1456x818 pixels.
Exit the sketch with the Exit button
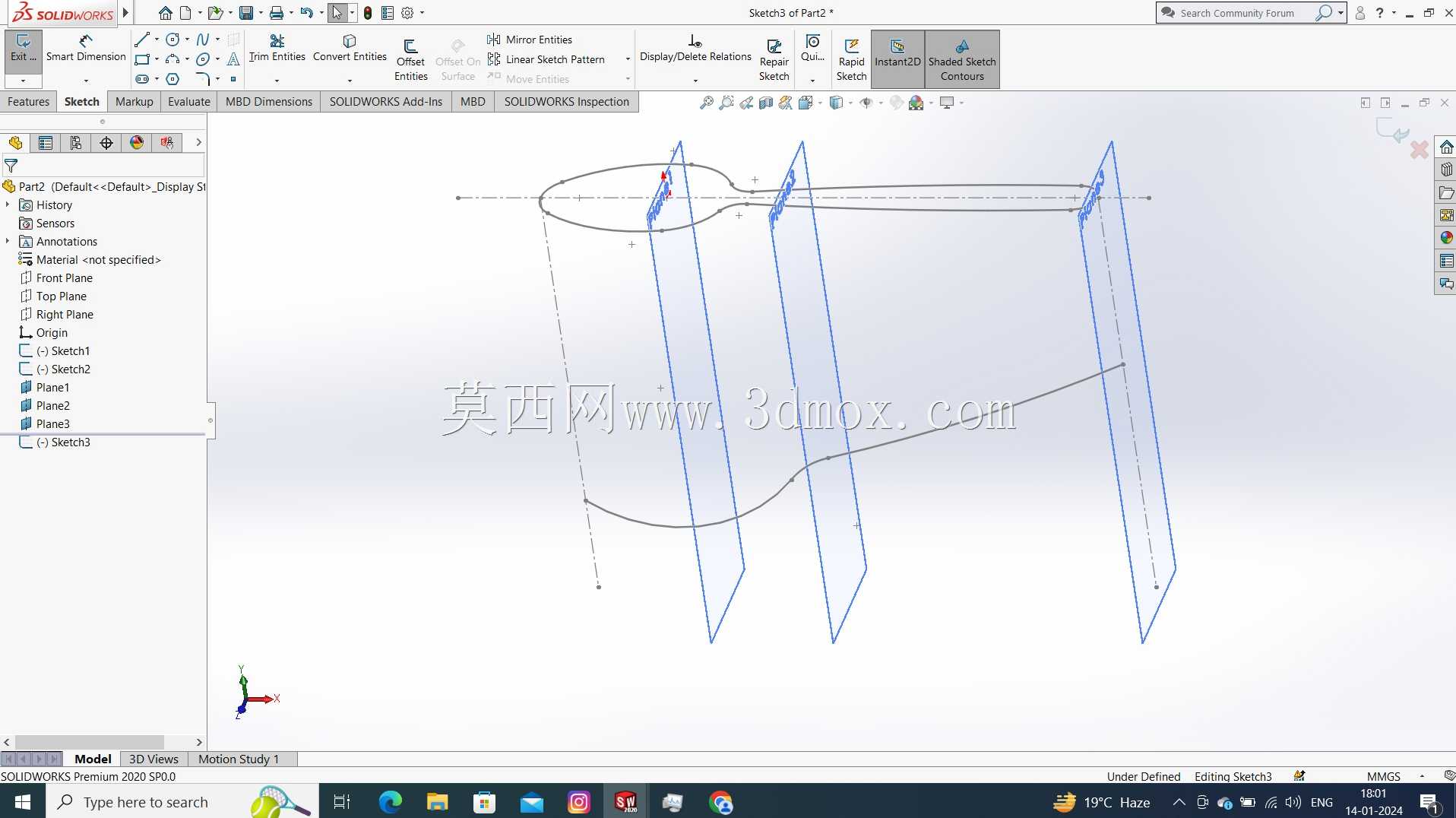tap(23, 50)
